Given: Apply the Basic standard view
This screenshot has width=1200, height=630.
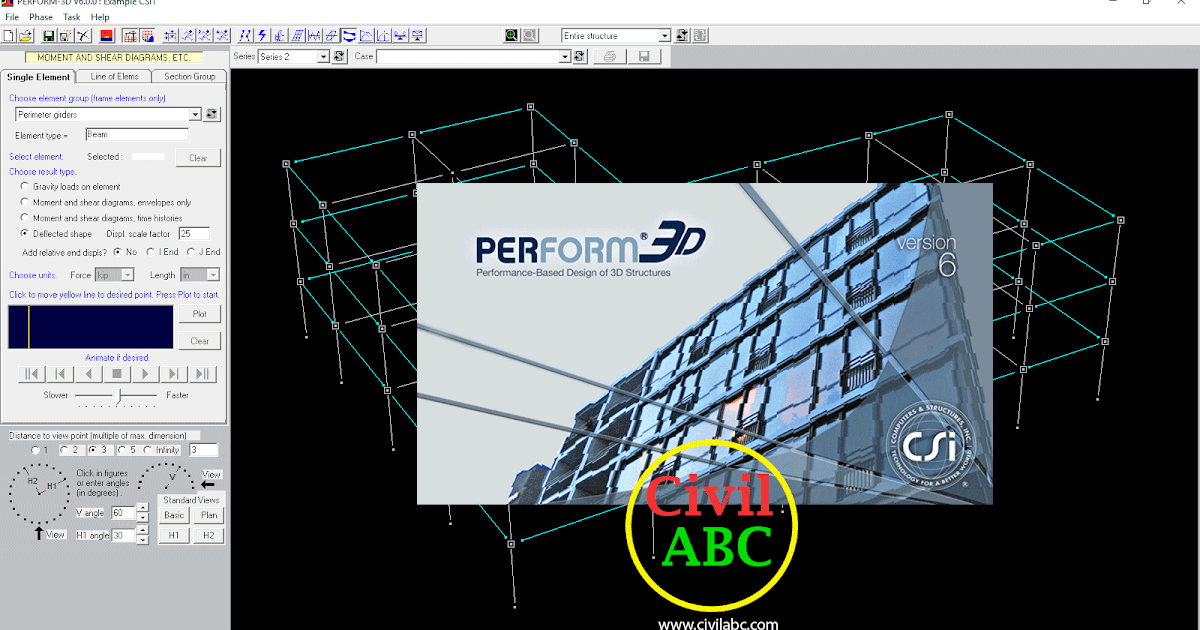Looking at the screenshot, I should [174, 515].
